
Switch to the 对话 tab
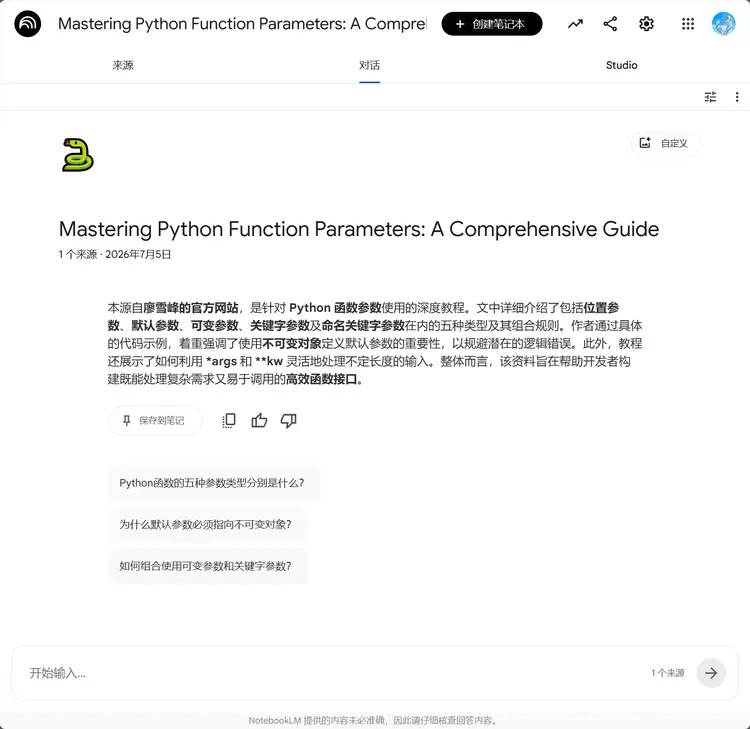[x=369, y=65]
